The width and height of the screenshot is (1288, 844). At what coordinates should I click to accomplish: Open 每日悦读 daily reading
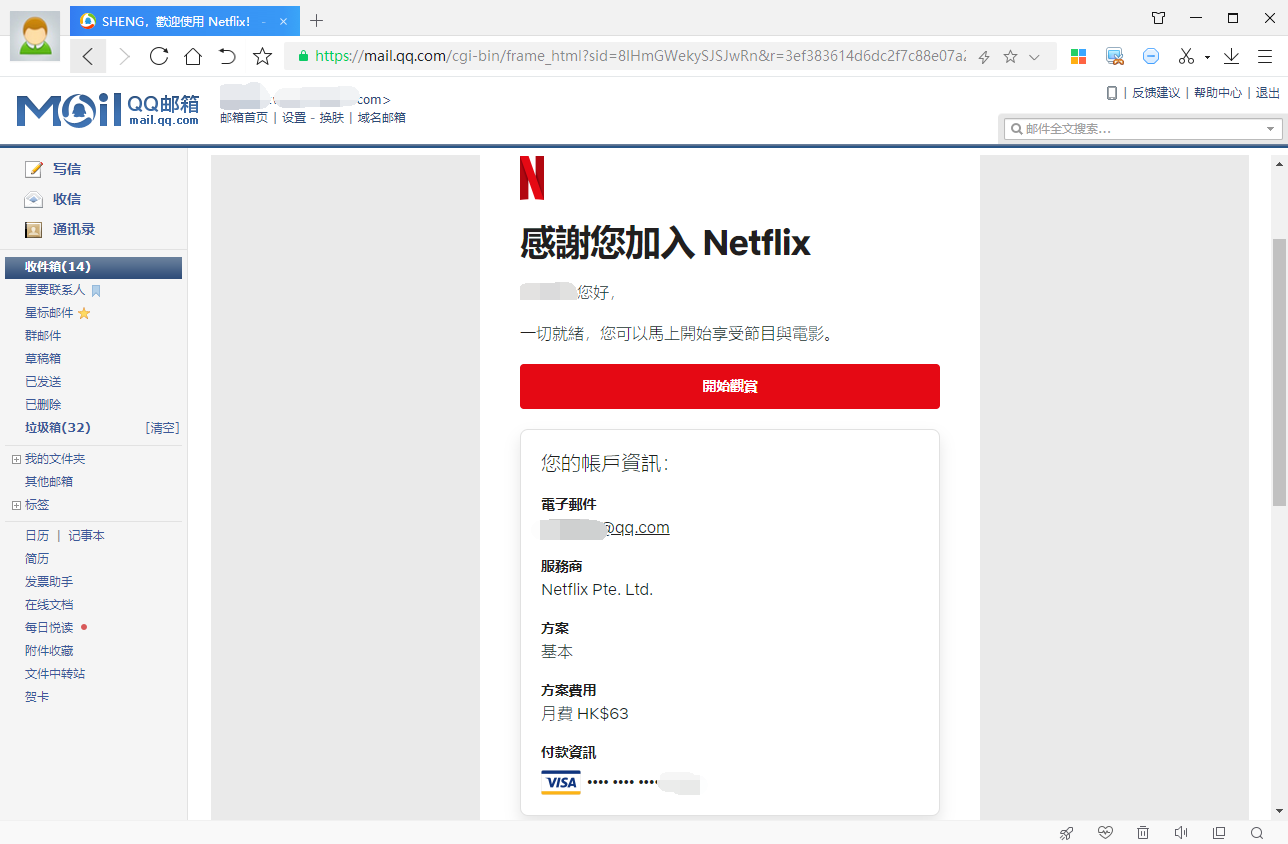tap(49, 628)
